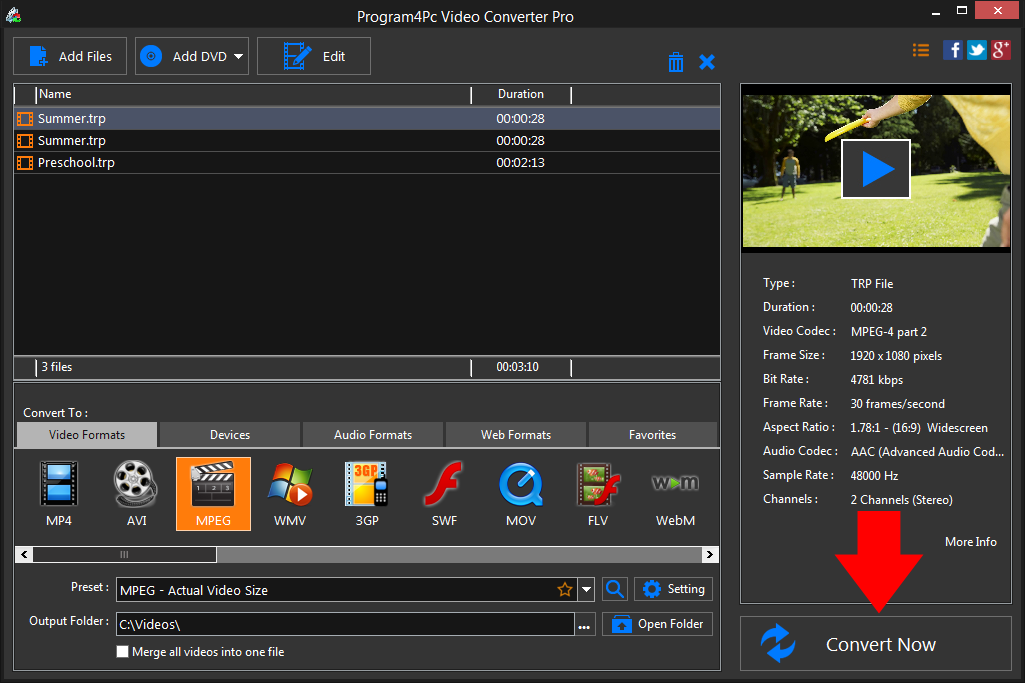The height and width of the screenshot is (683, 1025).
Task: Expand the Add DVD dropdown
Action: 237,56
